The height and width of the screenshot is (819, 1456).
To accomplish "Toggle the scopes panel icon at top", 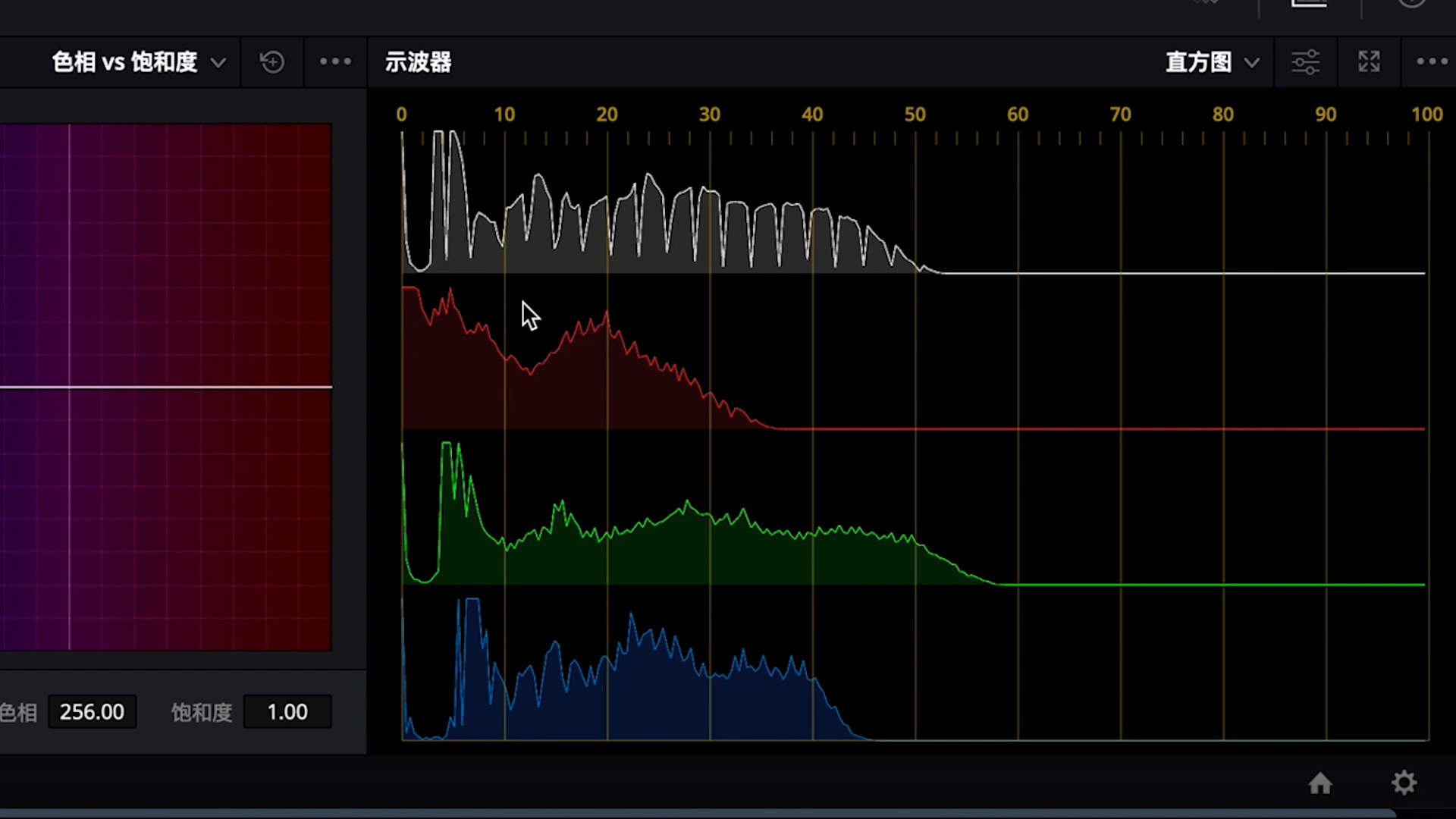I will point(1309,4).
